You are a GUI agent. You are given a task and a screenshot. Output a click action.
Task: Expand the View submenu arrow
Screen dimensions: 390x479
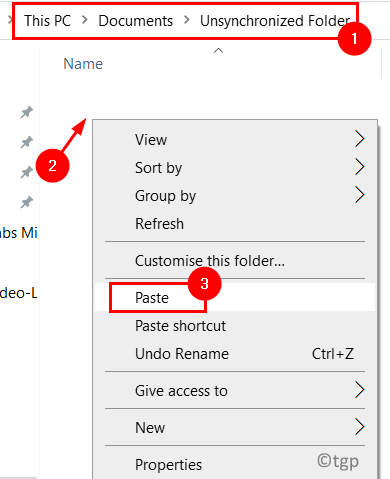coord(359,139)
